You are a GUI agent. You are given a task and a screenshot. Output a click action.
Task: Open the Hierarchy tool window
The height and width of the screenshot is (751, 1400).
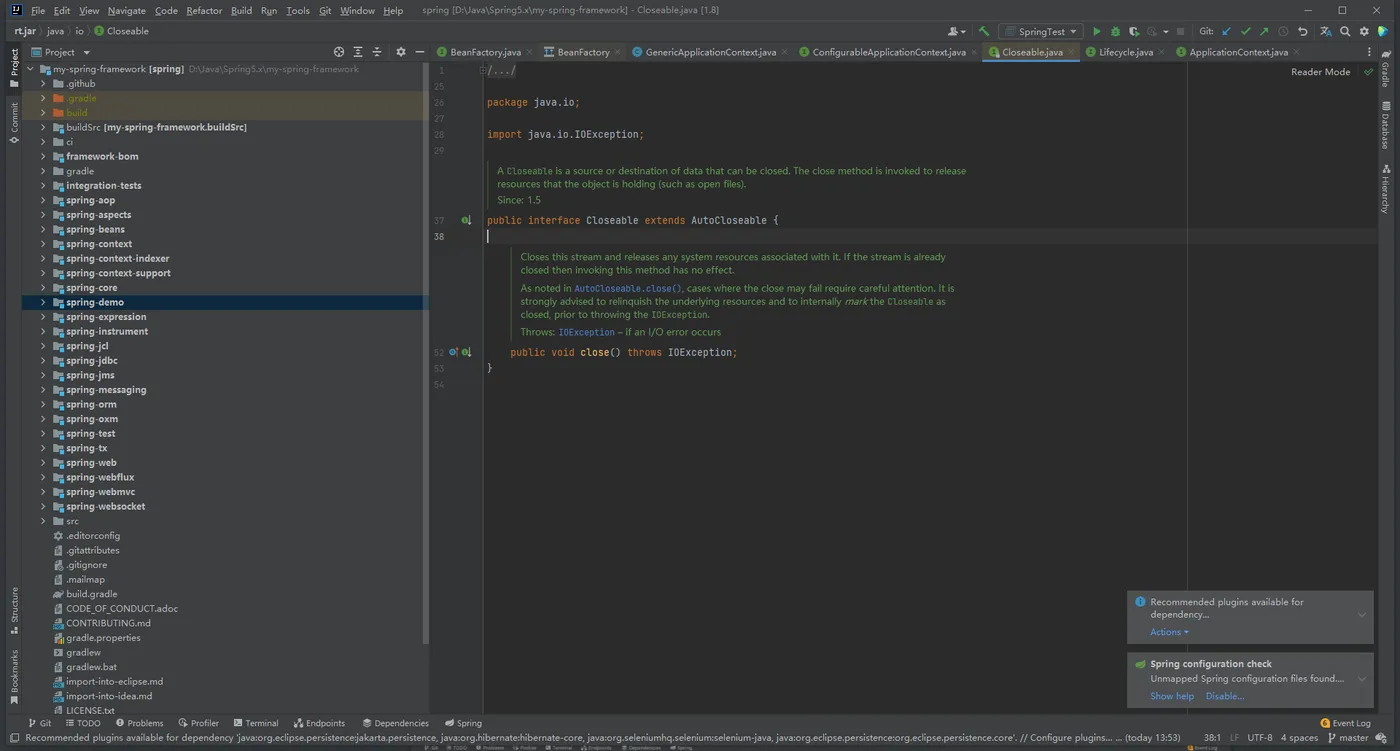(x=1386, y=189)
